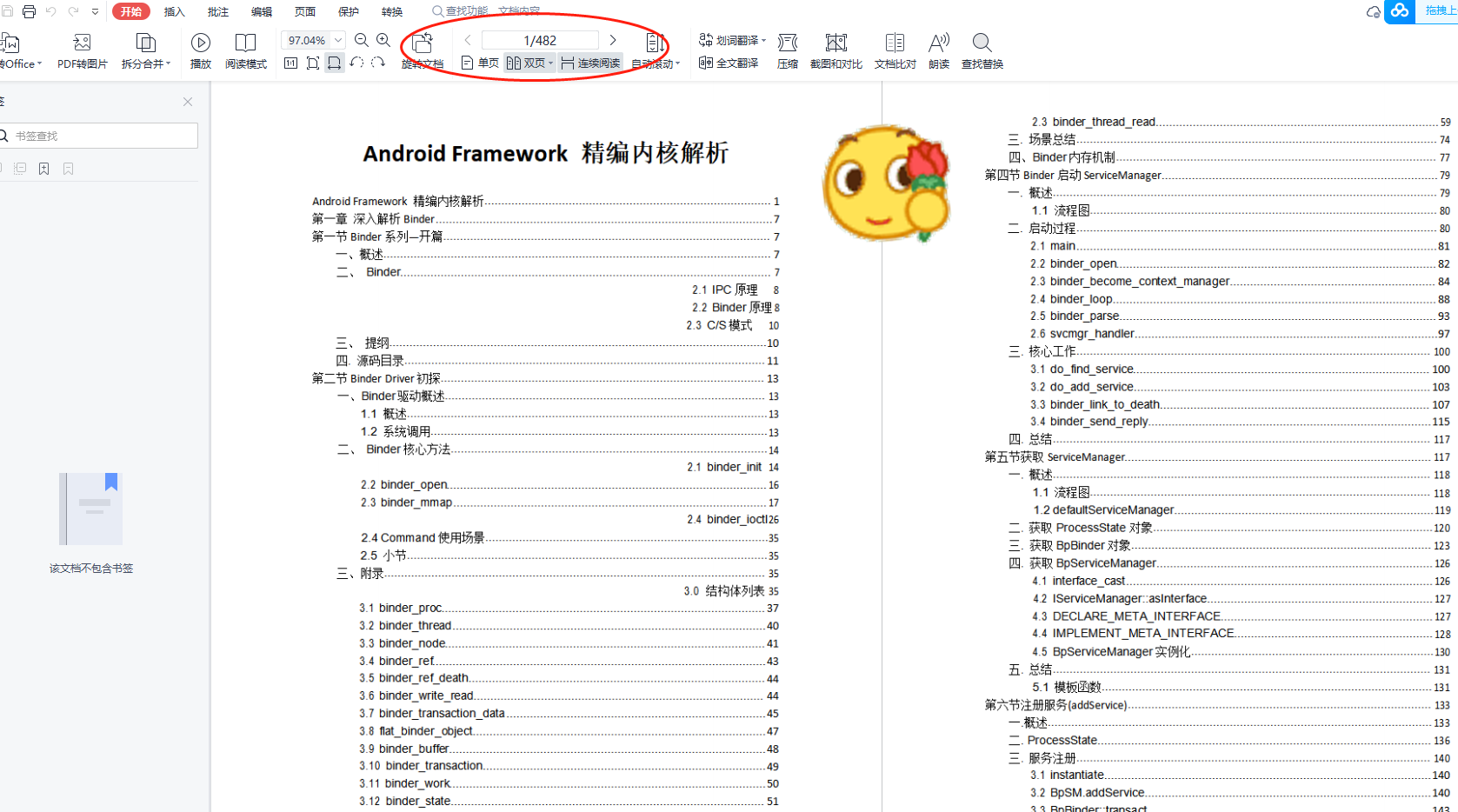Click the 压缩 compress tool
This screenshot has width=1458, height=812.
point(788,51)
